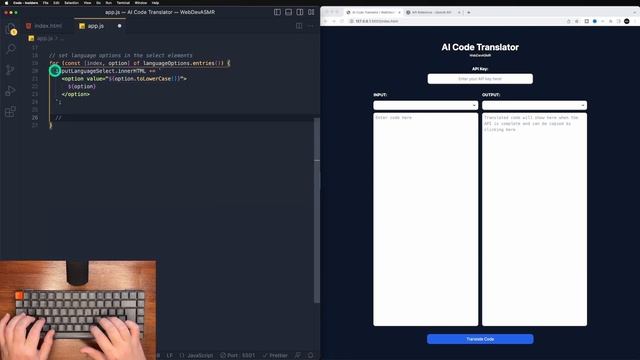Expand the INPUT language dropdown
The image size is (640, 360).
pyautogui.click(x=425, y=105)
